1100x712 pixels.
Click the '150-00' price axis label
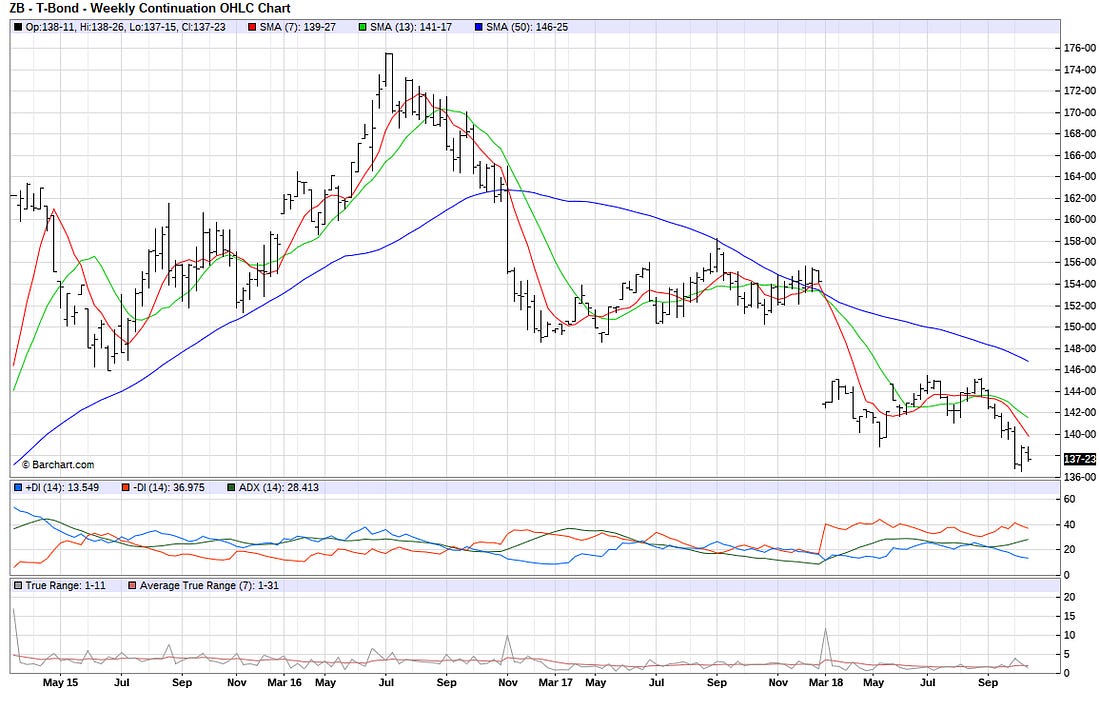(1080, 327)
